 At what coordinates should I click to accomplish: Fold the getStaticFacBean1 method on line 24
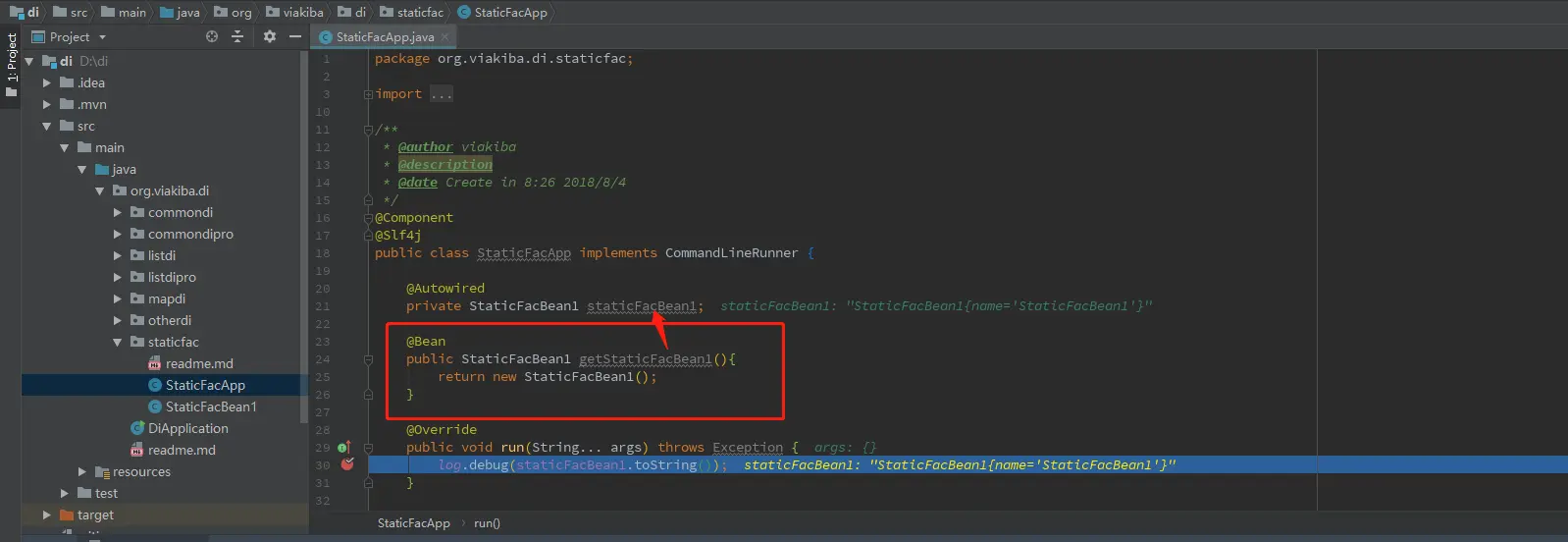pos(368,359)
